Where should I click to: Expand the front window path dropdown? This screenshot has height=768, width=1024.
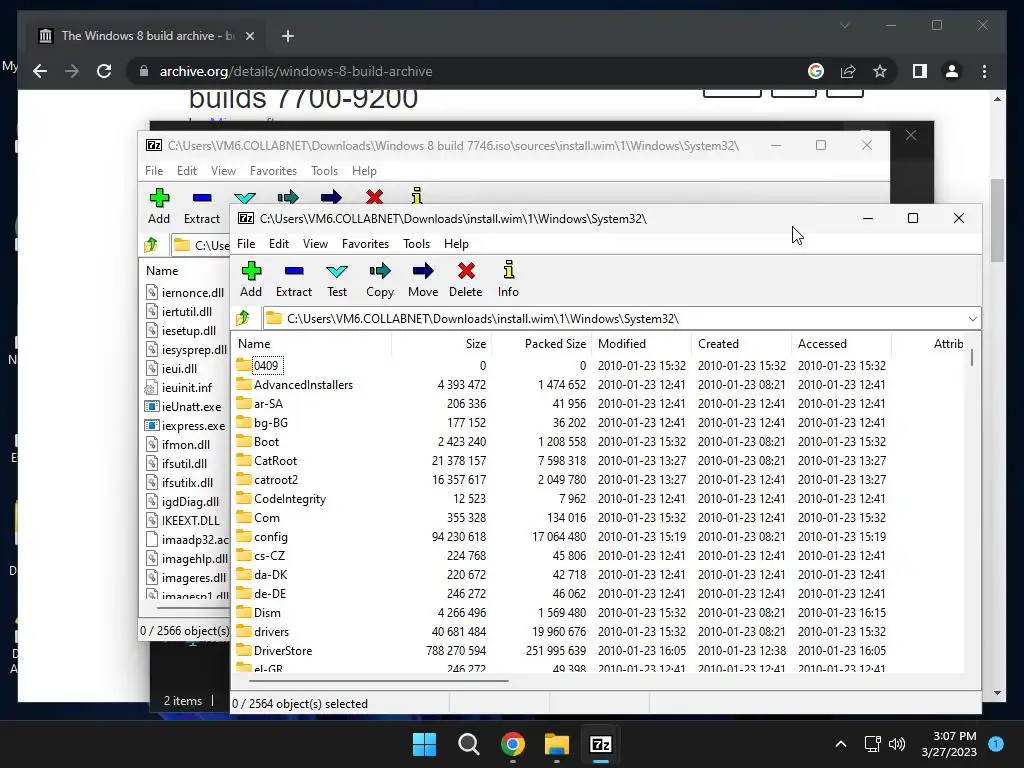pyautogui.click(x=972, y=319)
